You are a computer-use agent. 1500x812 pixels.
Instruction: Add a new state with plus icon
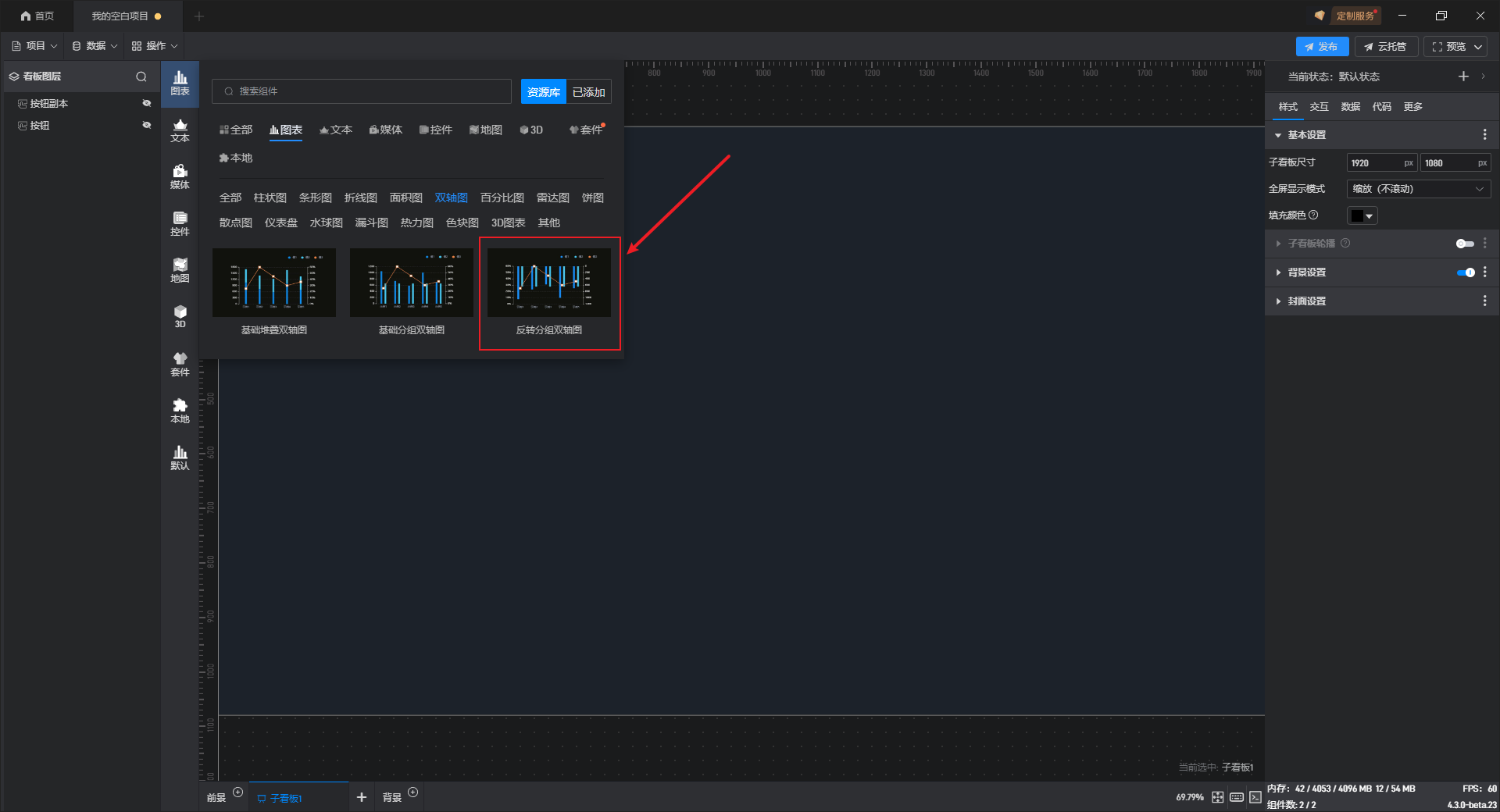tap(1463, 77)
